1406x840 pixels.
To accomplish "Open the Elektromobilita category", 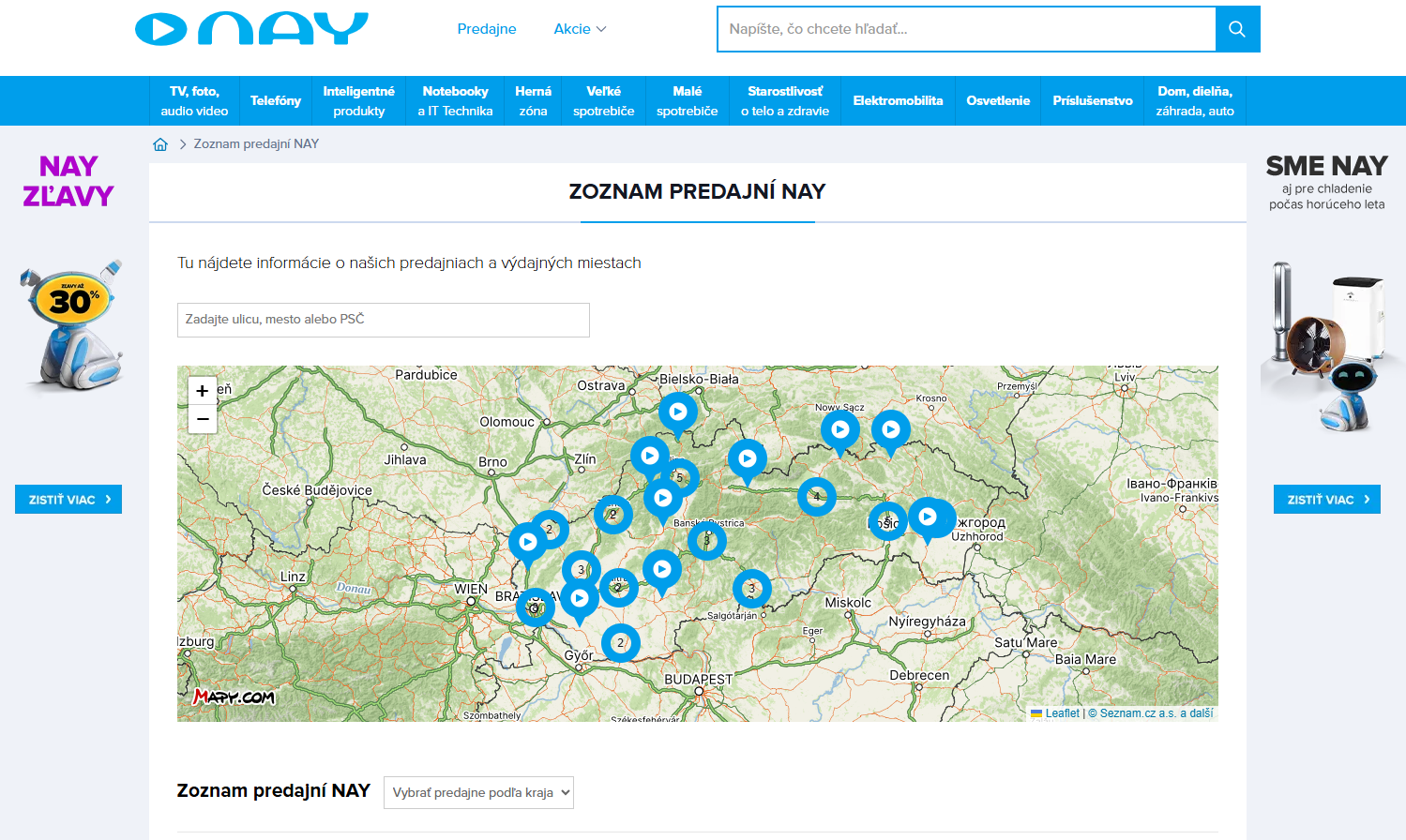I will [x=898, y=100].
